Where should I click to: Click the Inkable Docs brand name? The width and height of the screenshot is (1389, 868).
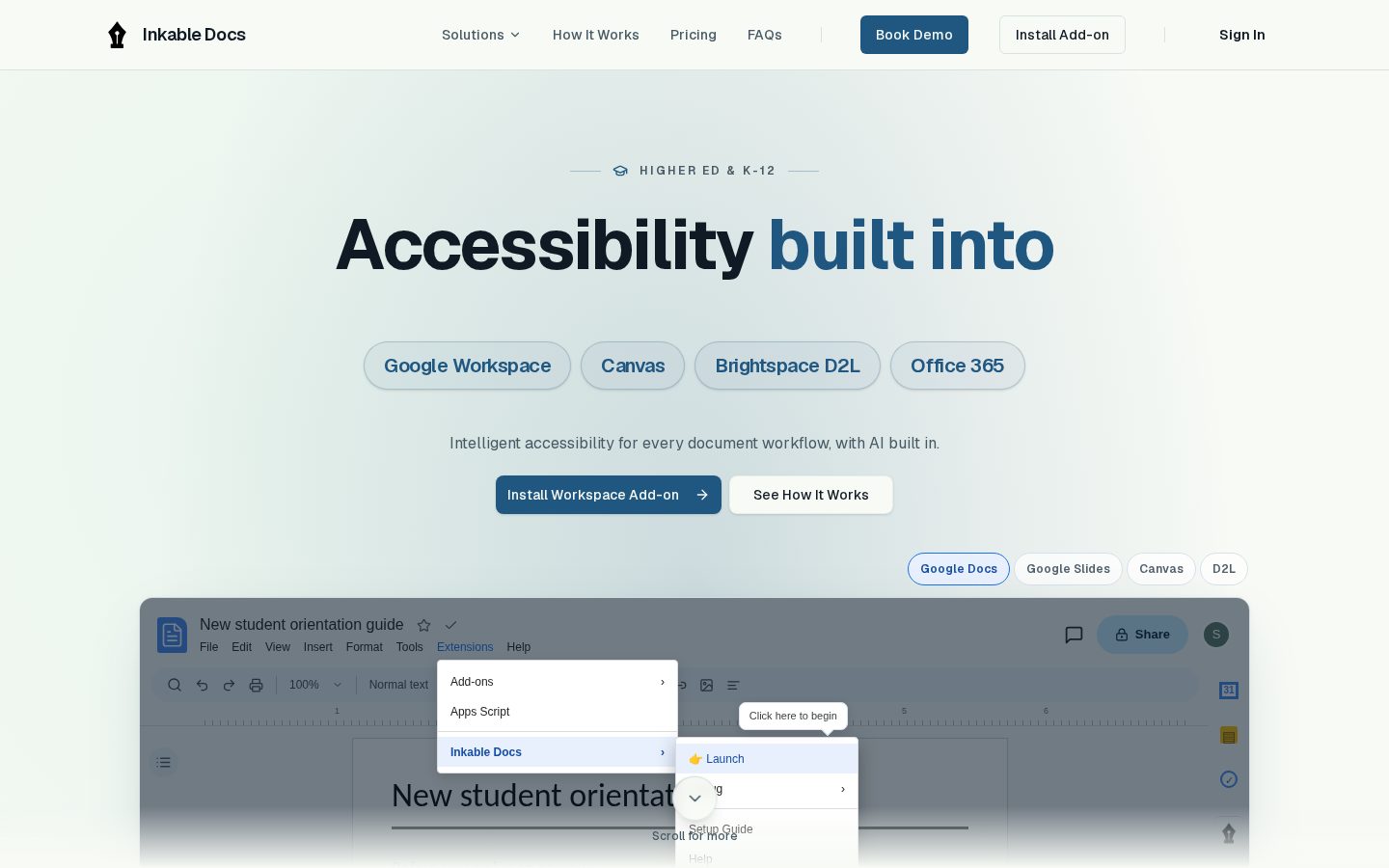194,35
